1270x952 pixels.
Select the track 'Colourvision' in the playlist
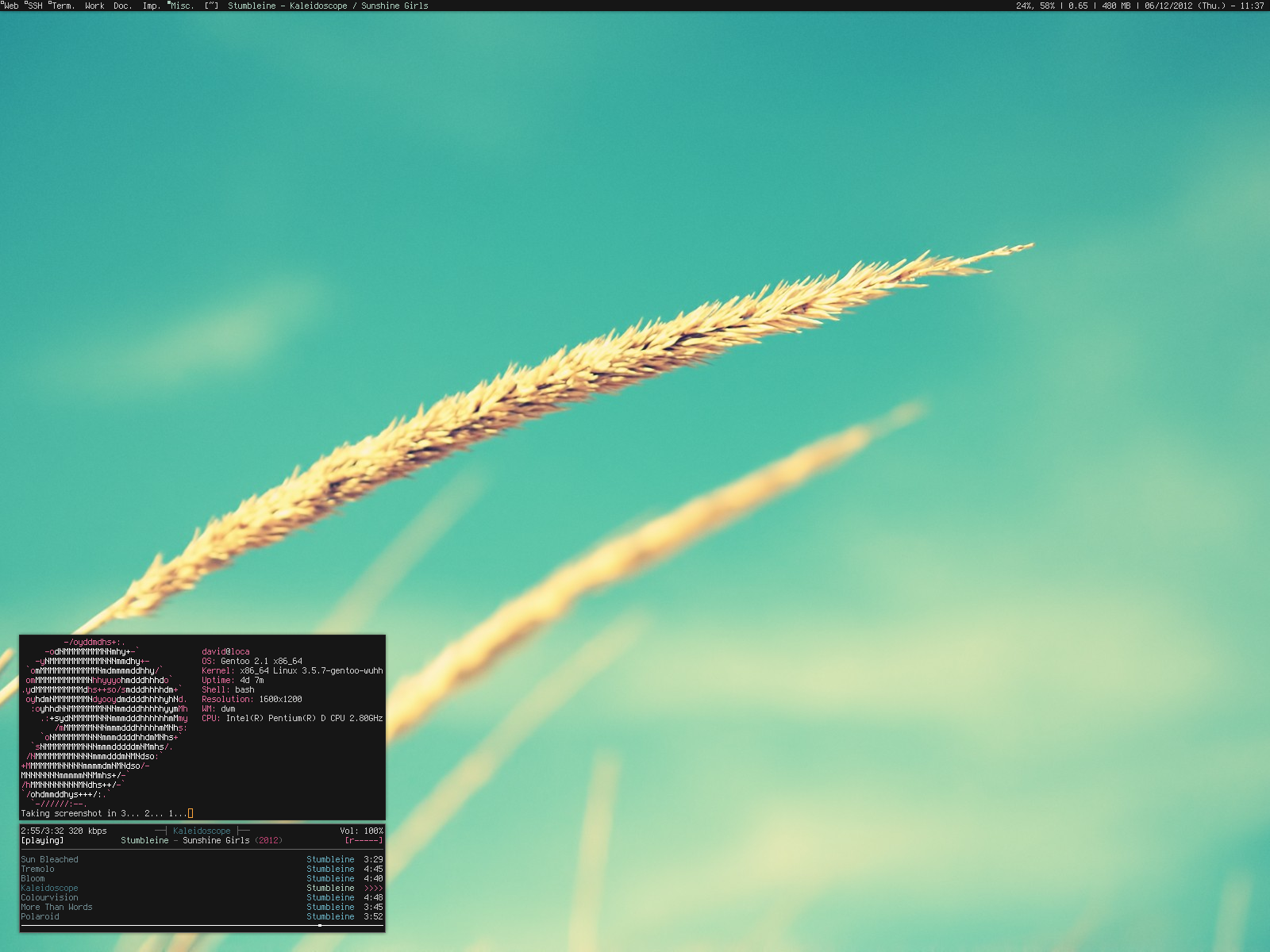click(202, 897)
